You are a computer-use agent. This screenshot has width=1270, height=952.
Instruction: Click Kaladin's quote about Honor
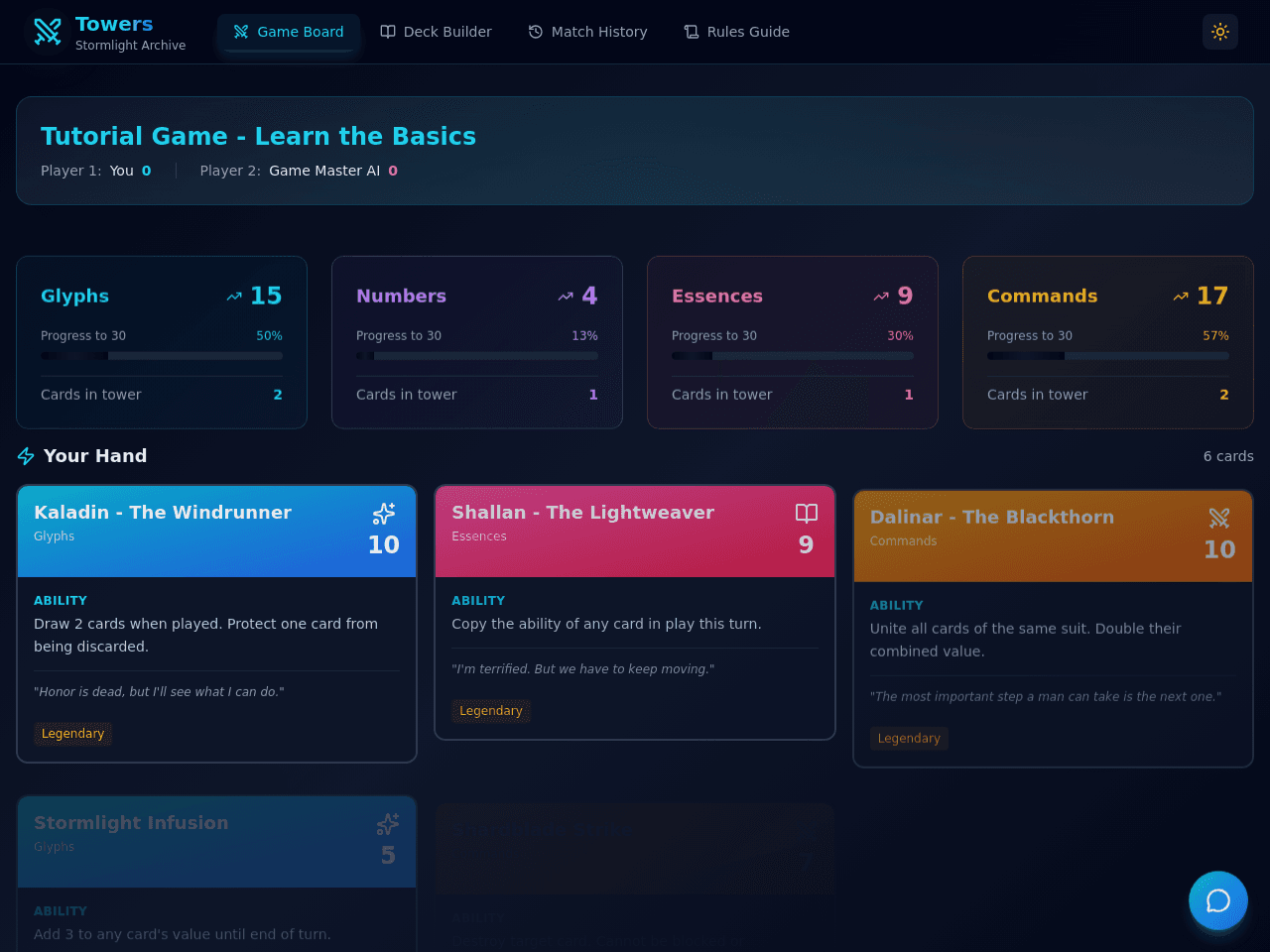click(x=159, y=692)
